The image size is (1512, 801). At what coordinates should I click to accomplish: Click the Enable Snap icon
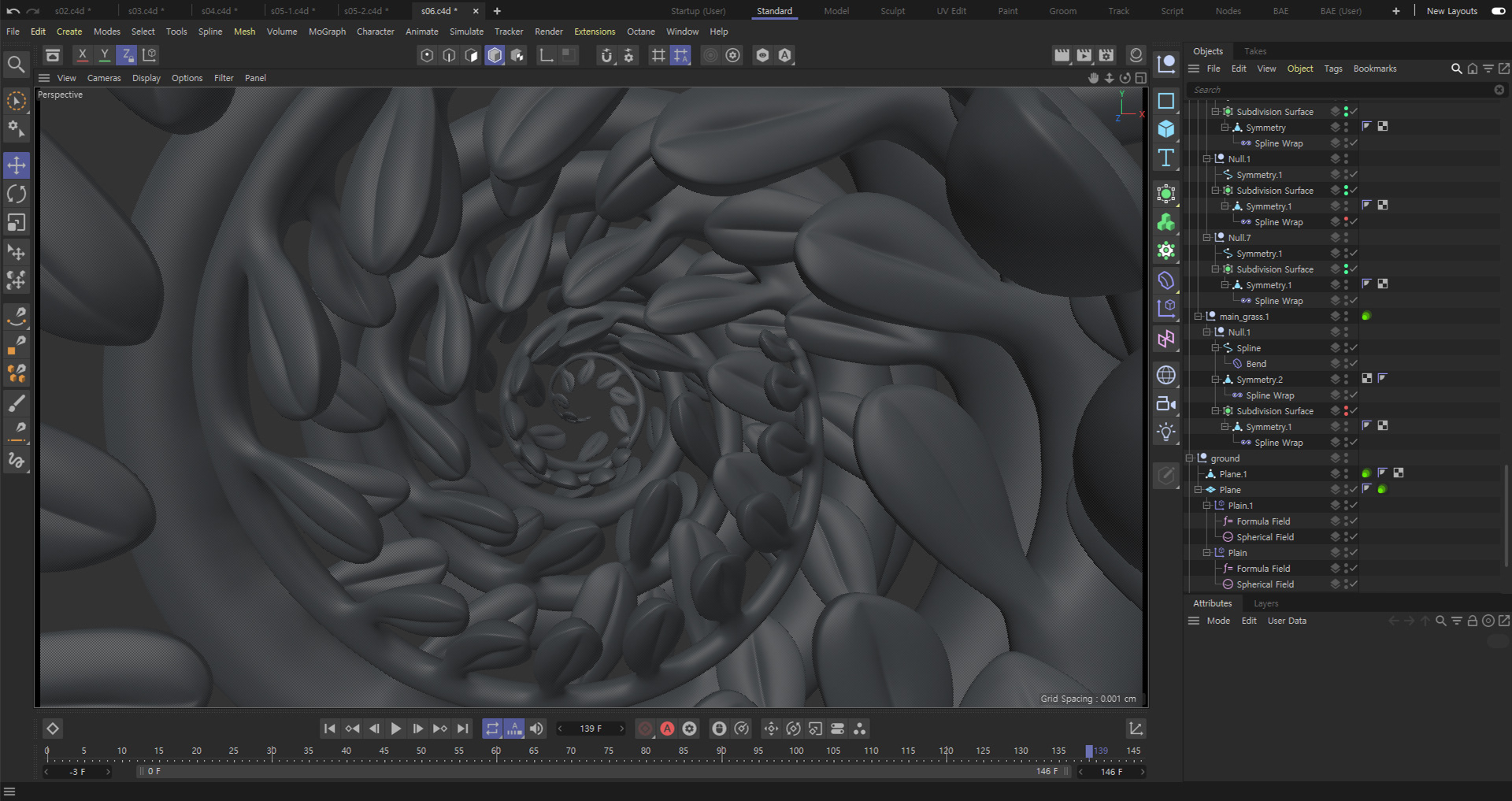click(x=606, y=55)
